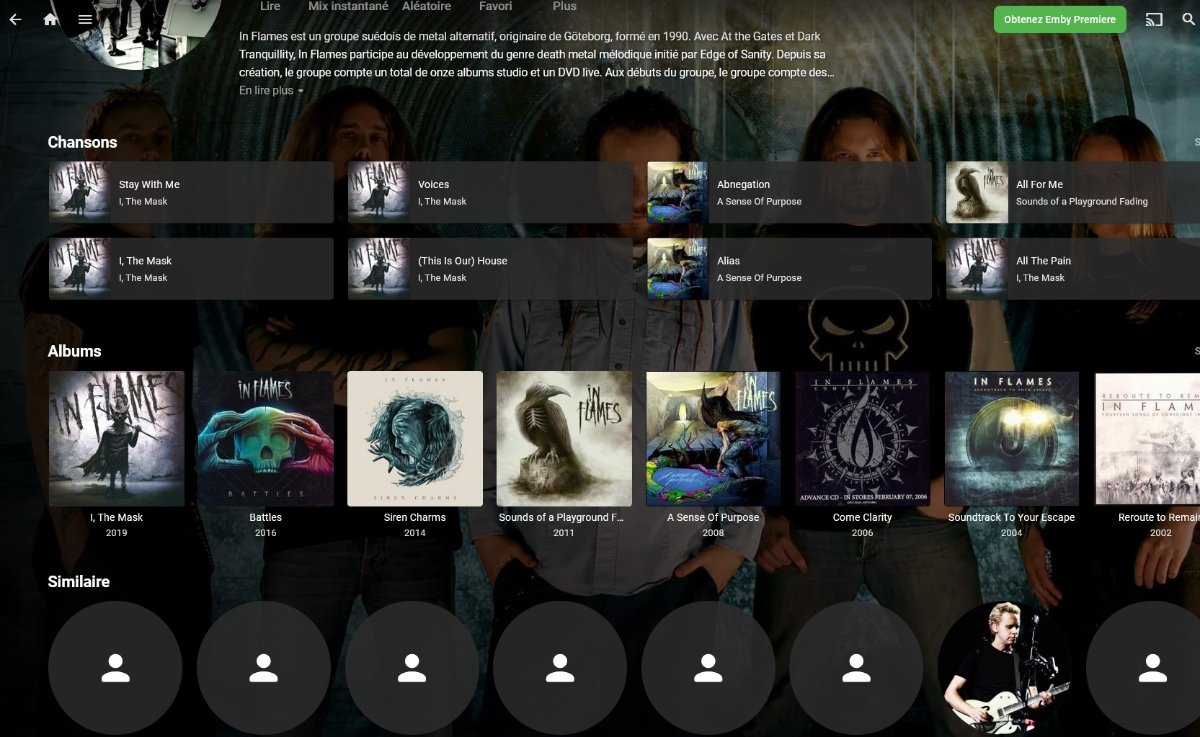This screenshot has width=1200, height=737.
Task: Open the search magnifier icon
Action: click(1188, 19)
